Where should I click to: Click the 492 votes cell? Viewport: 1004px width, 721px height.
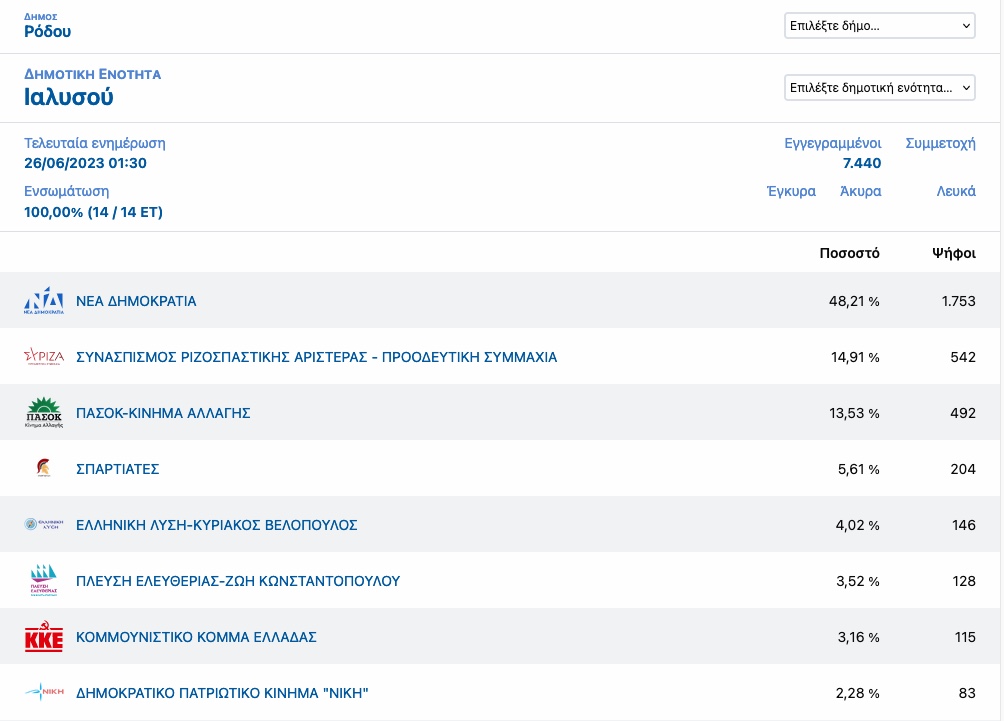point(963,413)
